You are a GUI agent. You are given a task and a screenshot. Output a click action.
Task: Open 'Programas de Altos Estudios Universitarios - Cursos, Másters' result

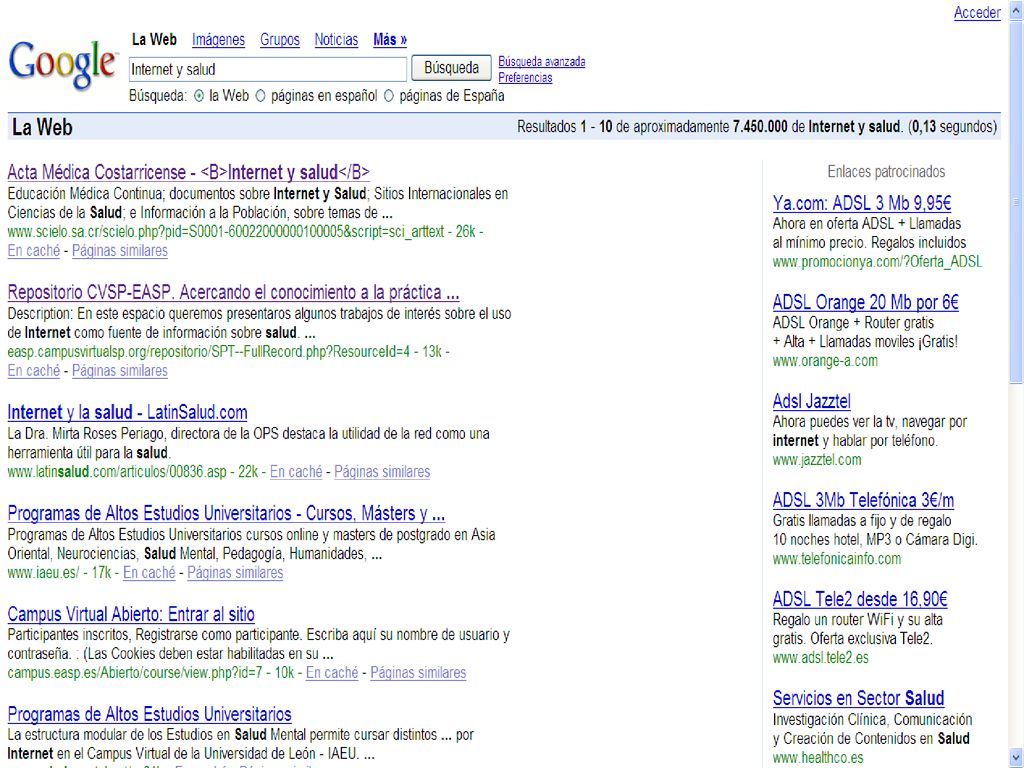pyautogui.click(x=227, y=513)
